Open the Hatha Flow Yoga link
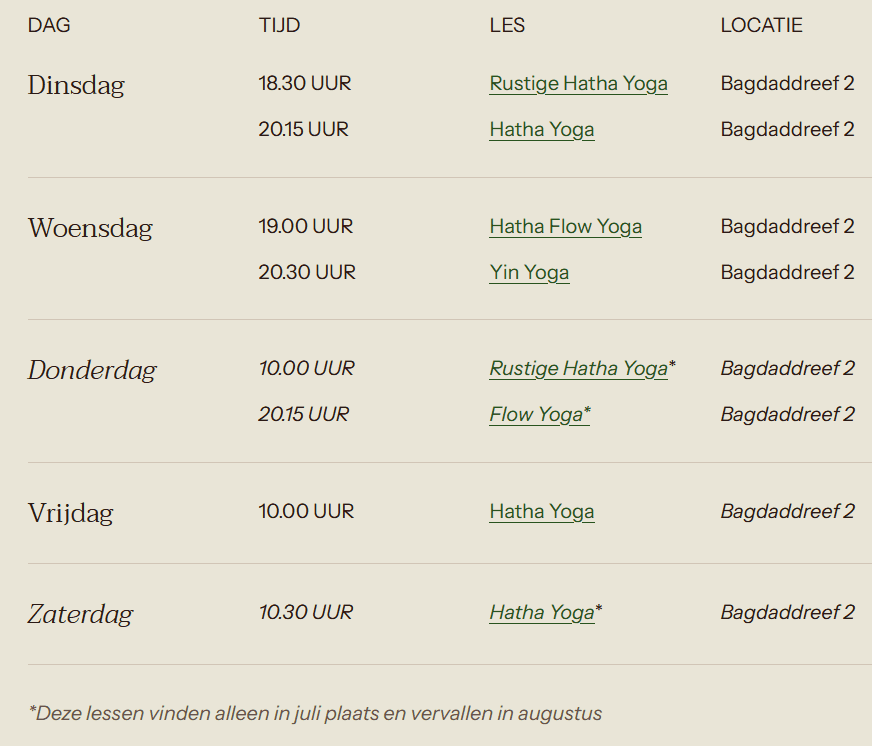 pos(566,226)
